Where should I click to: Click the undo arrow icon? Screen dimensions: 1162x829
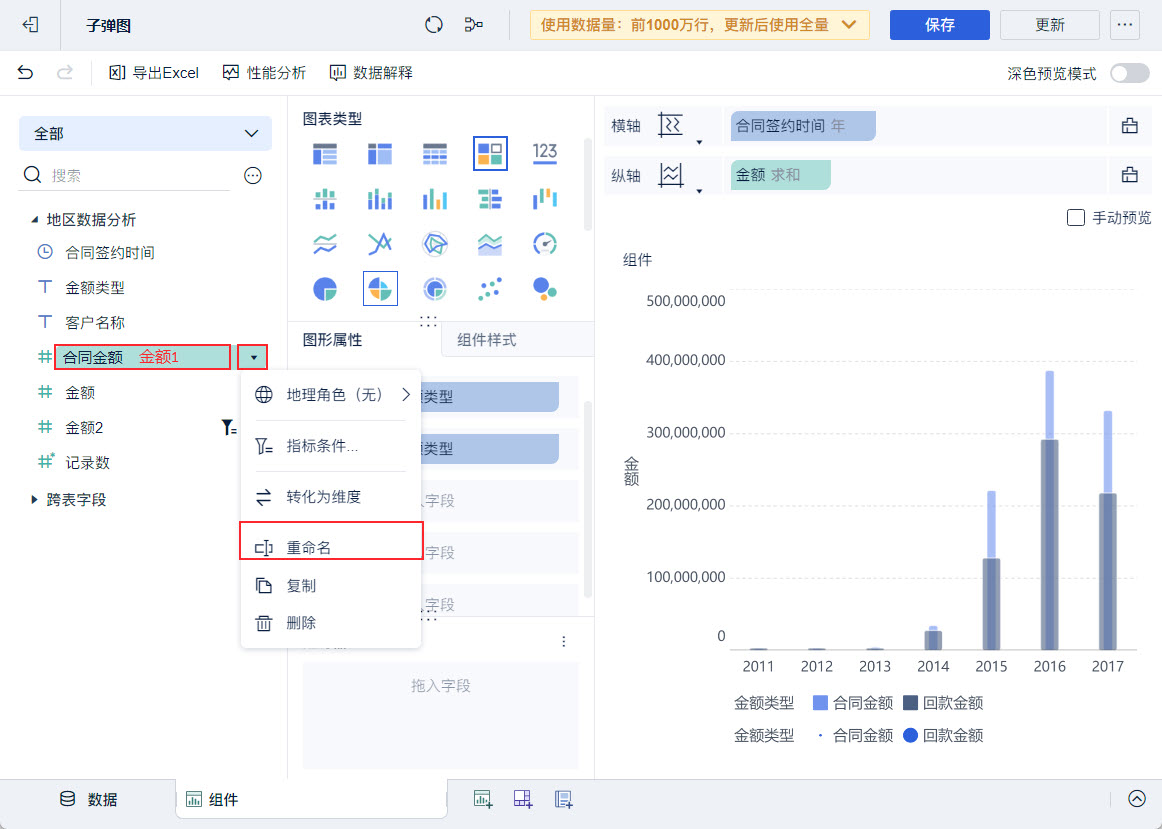click(x=25, y=73)
